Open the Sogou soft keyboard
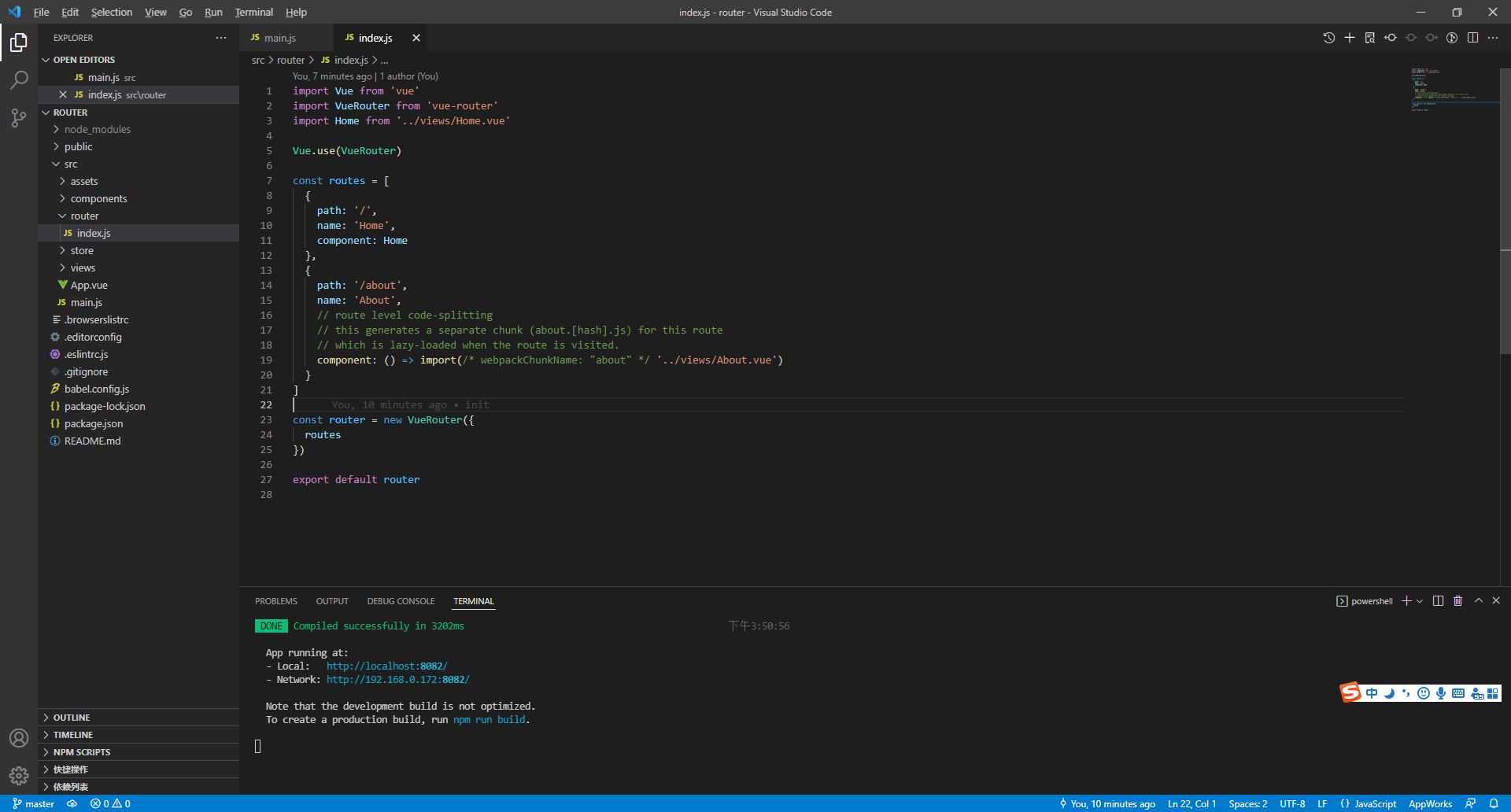 click(x=1458, y=693)
